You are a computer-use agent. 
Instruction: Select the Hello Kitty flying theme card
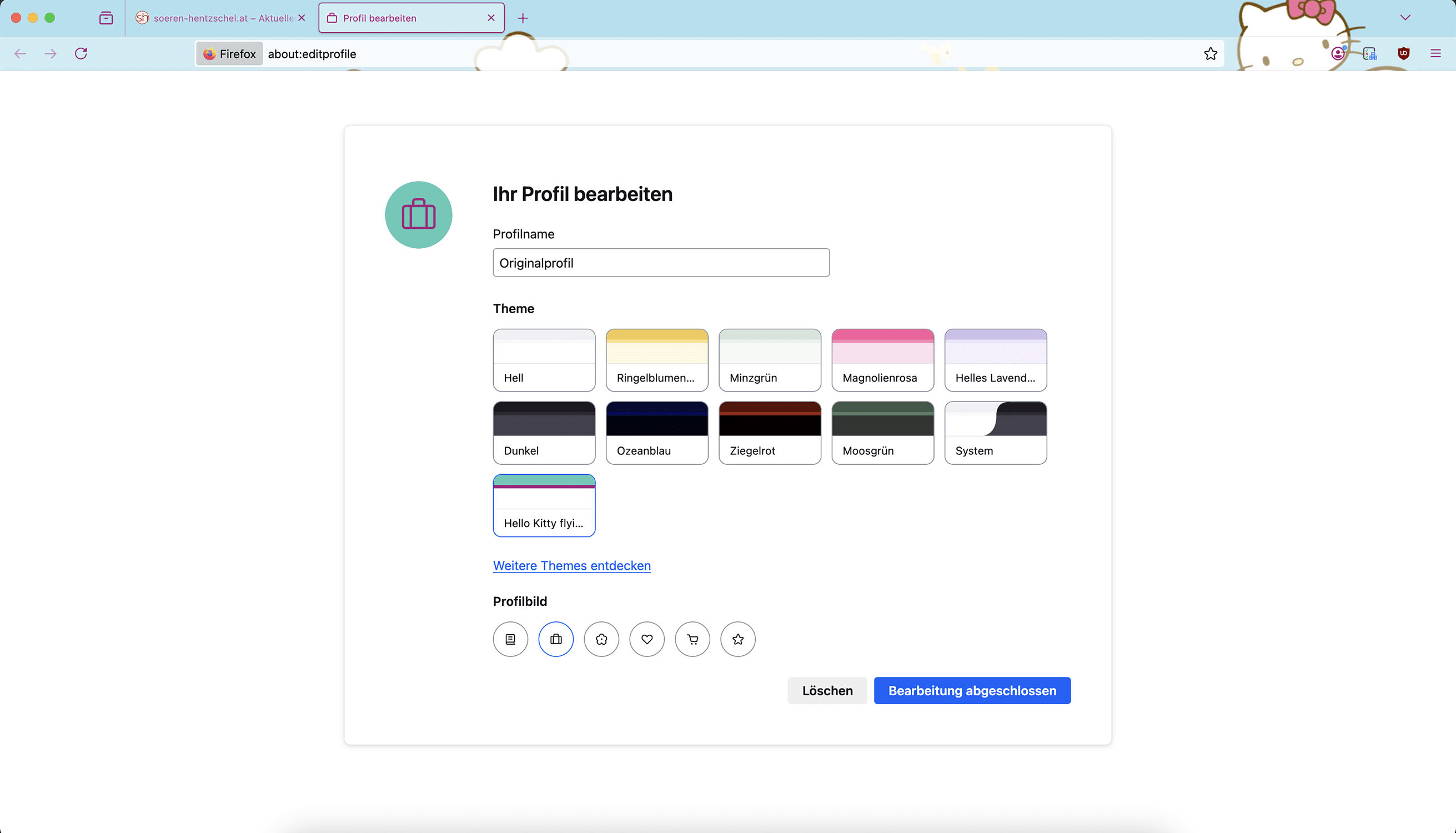click(x=544, y=505)
